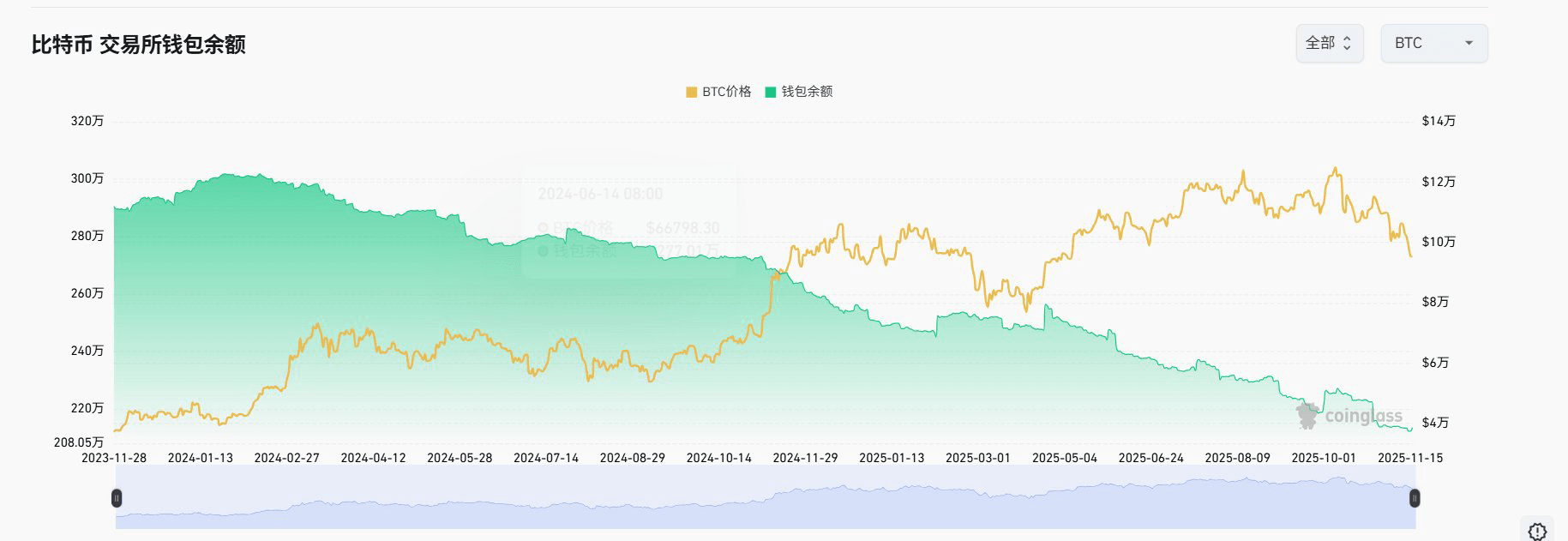This screenshot has height=541, width=1568.
Task: Click the 2024-06-14 08:00 tooltip box
Action: click(628, 221)
